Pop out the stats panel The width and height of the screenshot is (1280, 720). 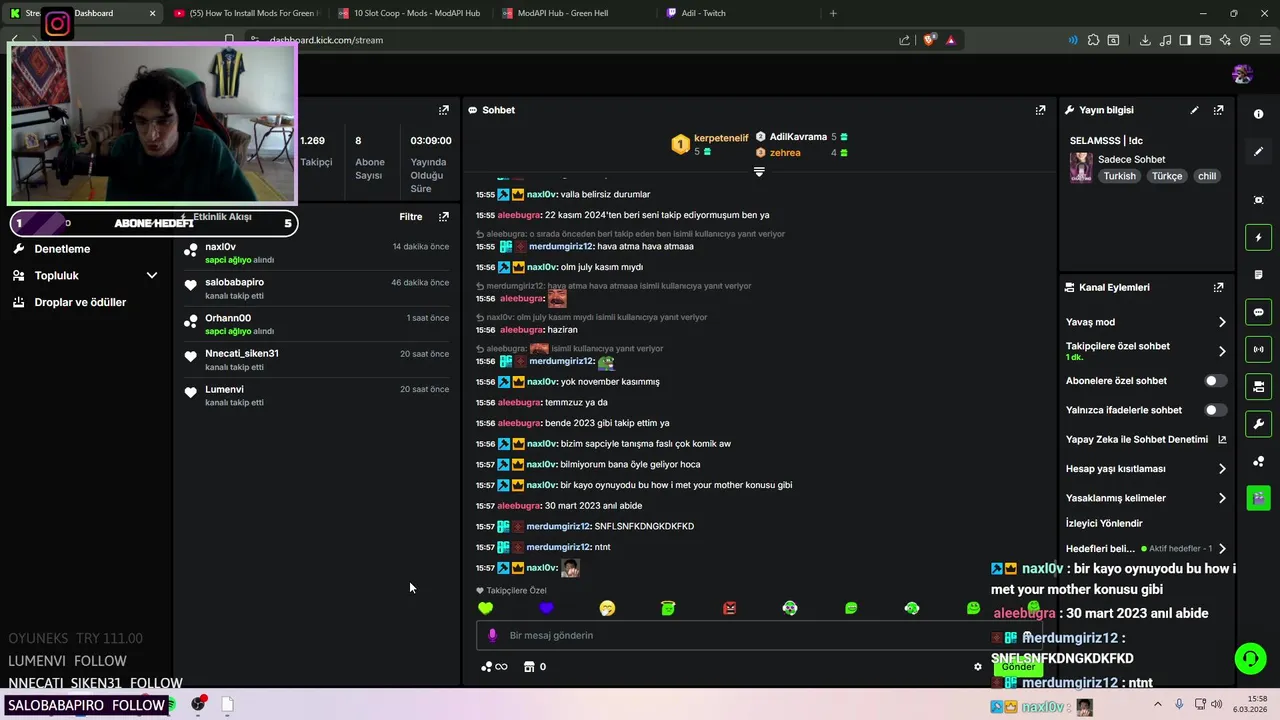coord(444,110)
